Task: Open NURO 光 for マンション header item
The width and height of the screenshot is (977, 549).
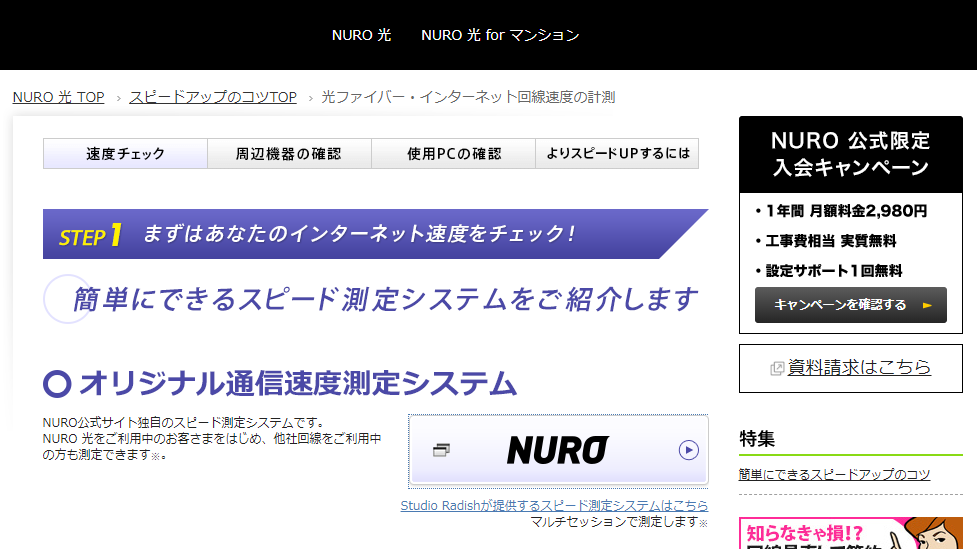Action: click(500, 35)
